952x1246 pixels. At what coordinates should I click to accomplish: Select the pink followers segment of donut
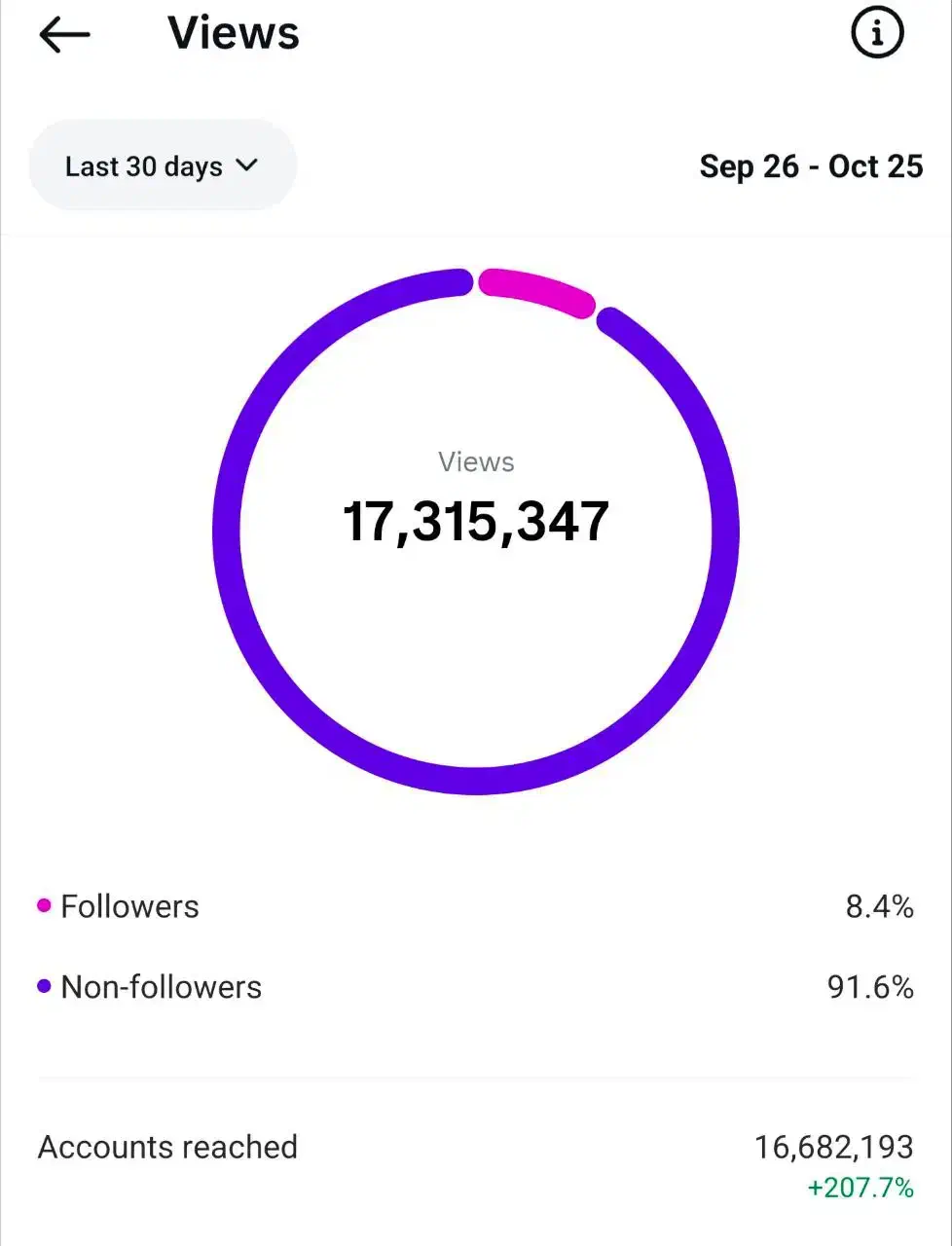(536, 290)
